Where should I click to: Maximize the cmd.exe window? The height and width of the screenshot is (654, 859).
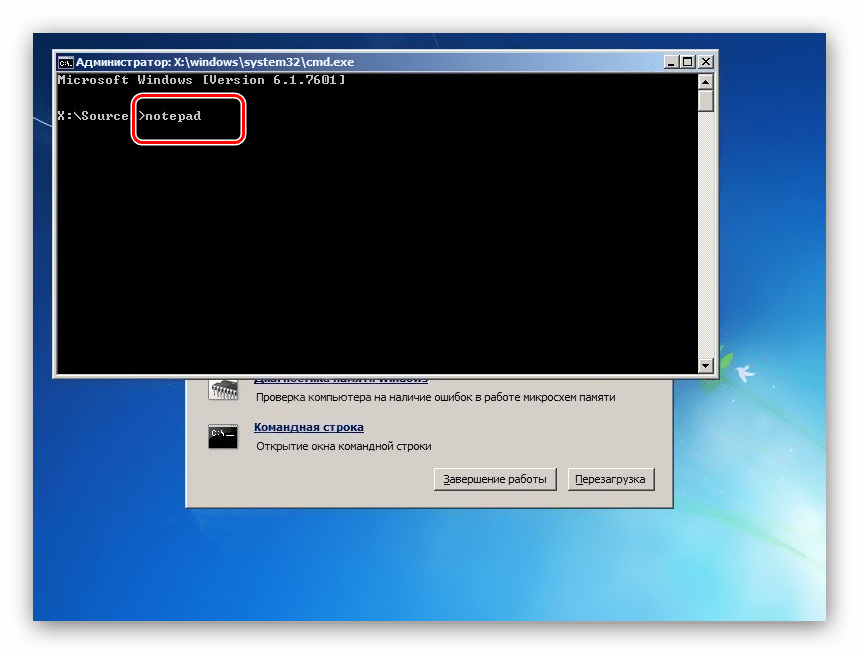[688, 61]
